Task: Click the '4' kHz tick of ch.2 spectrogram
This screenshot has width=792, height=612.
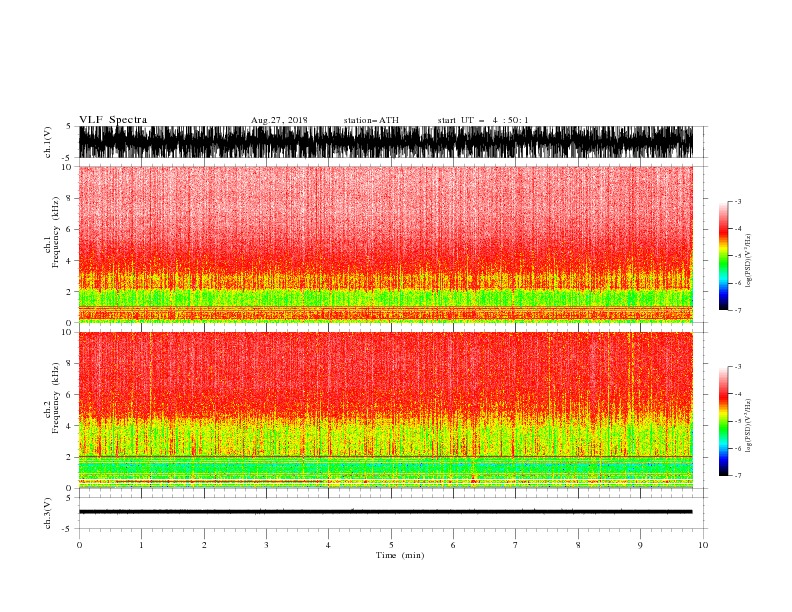Action: pos(69,426)
